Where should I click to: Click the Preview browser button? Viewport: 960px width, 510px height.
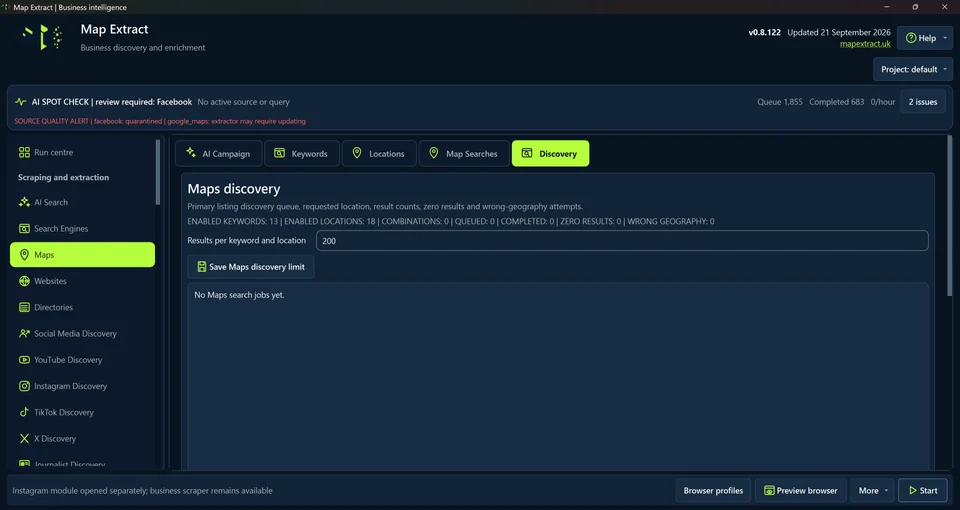[801, 490]
